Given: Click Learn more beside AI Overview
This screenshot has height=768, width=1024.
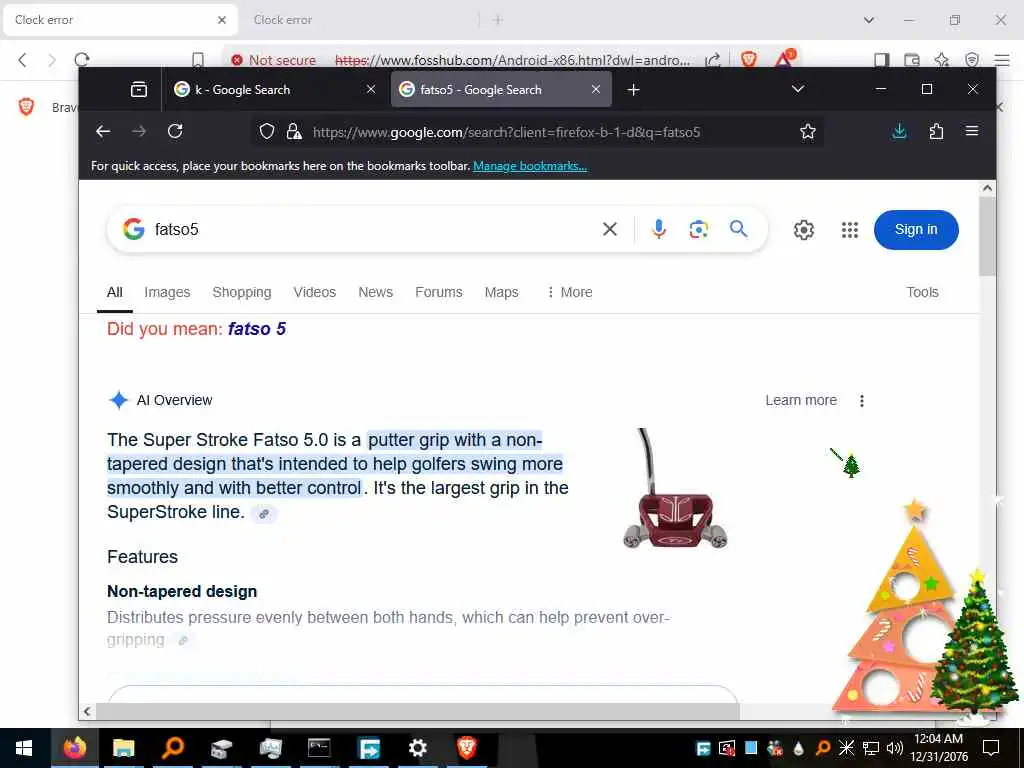Looking at the screenshot, I should coord(801,400).
